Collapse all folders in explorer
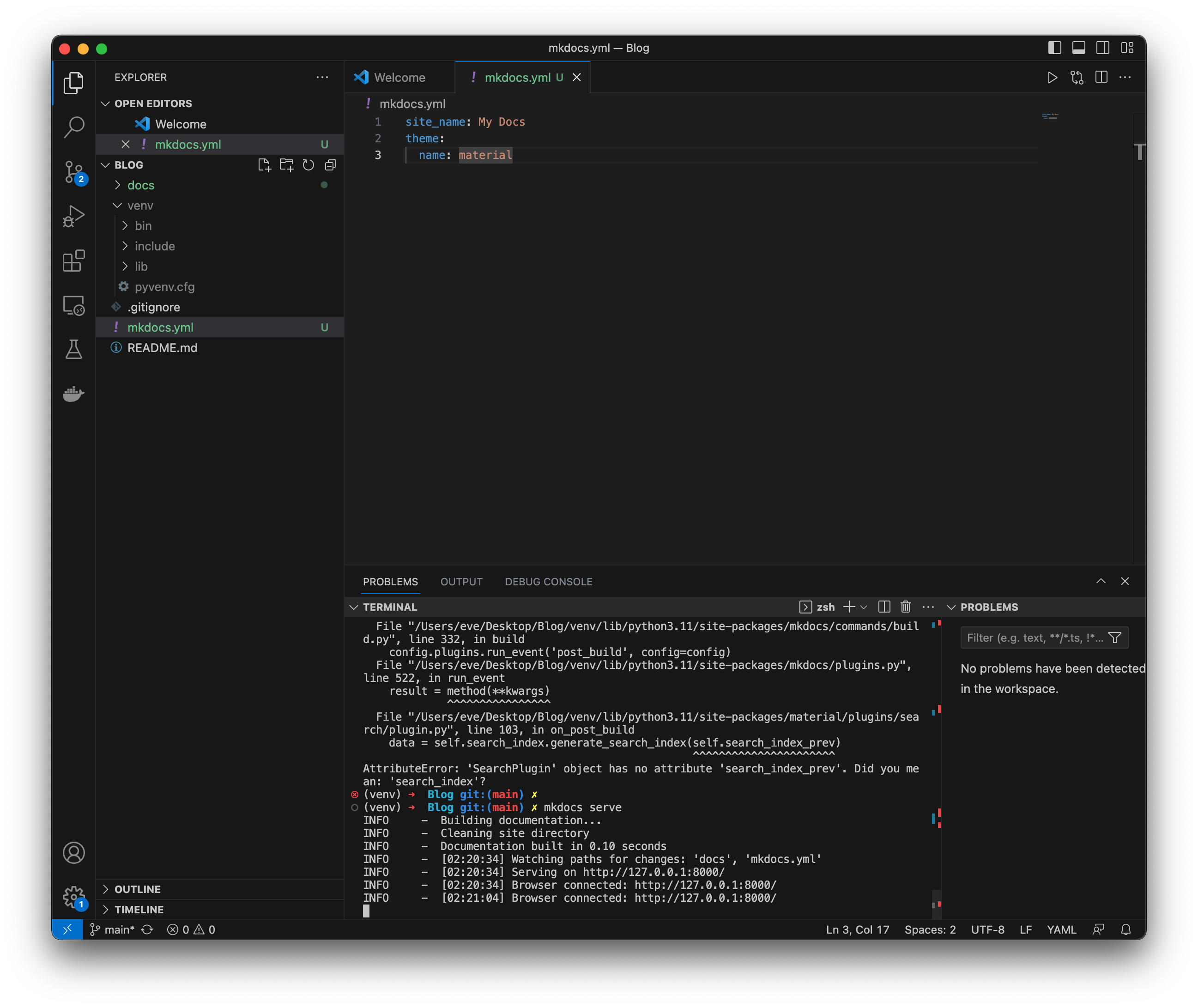 330,165
